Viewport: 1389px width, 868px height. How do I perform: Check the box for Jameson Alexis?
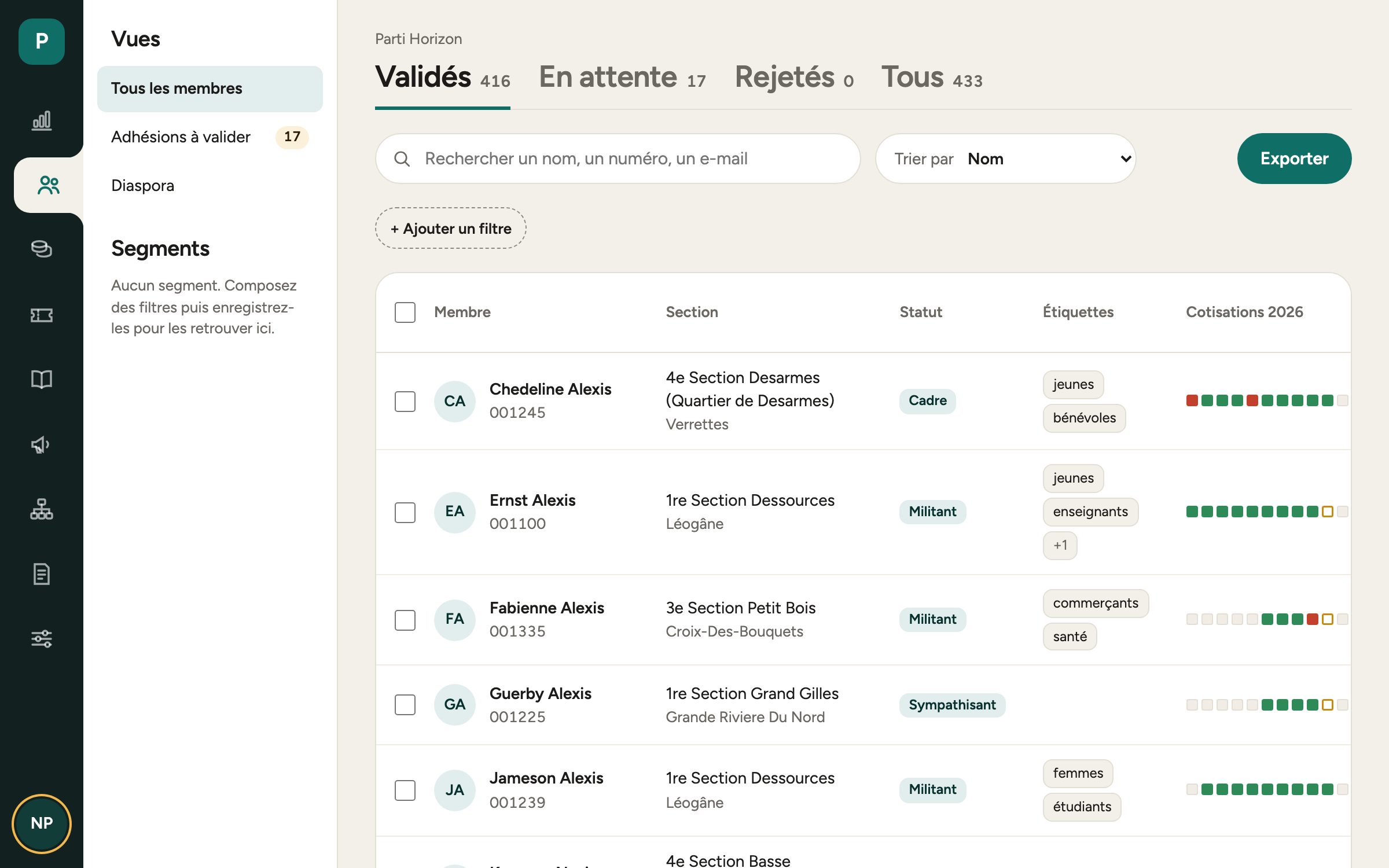pyautogui.click(x=405, y=790)
